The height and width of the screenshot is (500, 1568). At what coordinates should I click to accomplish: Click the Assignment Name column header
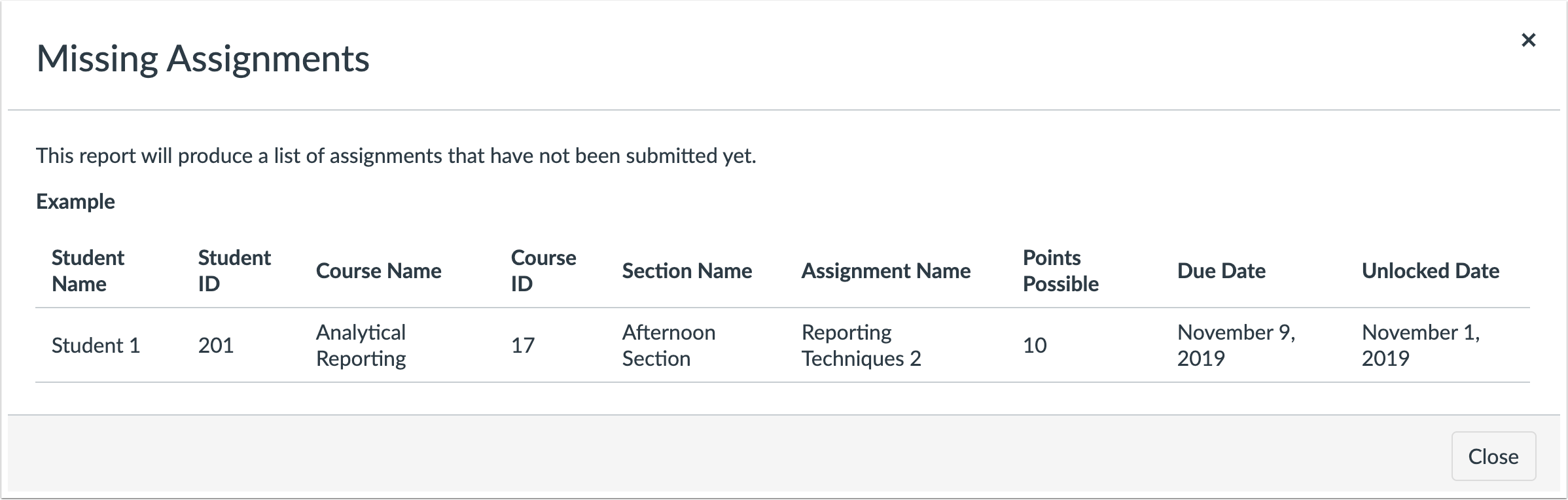tap(887, 271)
